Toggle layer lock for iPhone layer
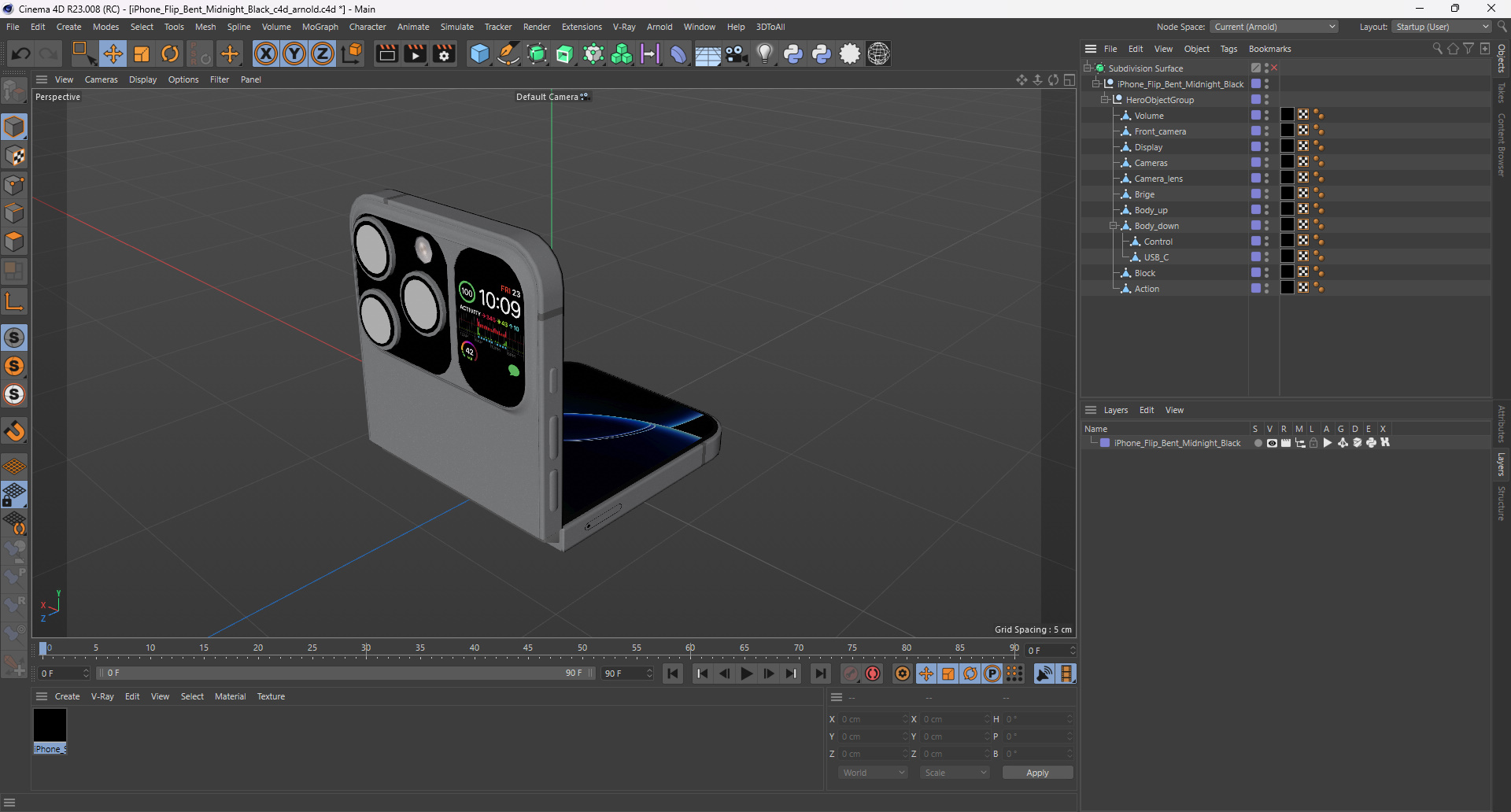 point(1313,443)
